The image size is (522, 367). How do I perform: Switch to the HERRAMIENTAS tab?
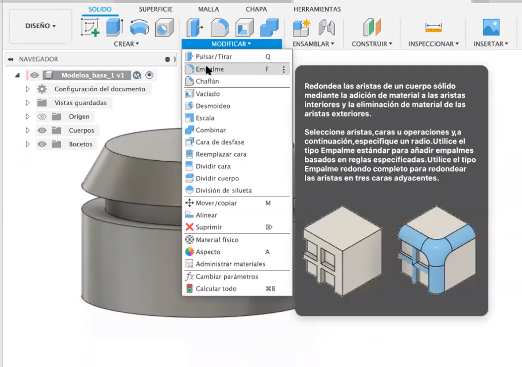click(317, 9)
